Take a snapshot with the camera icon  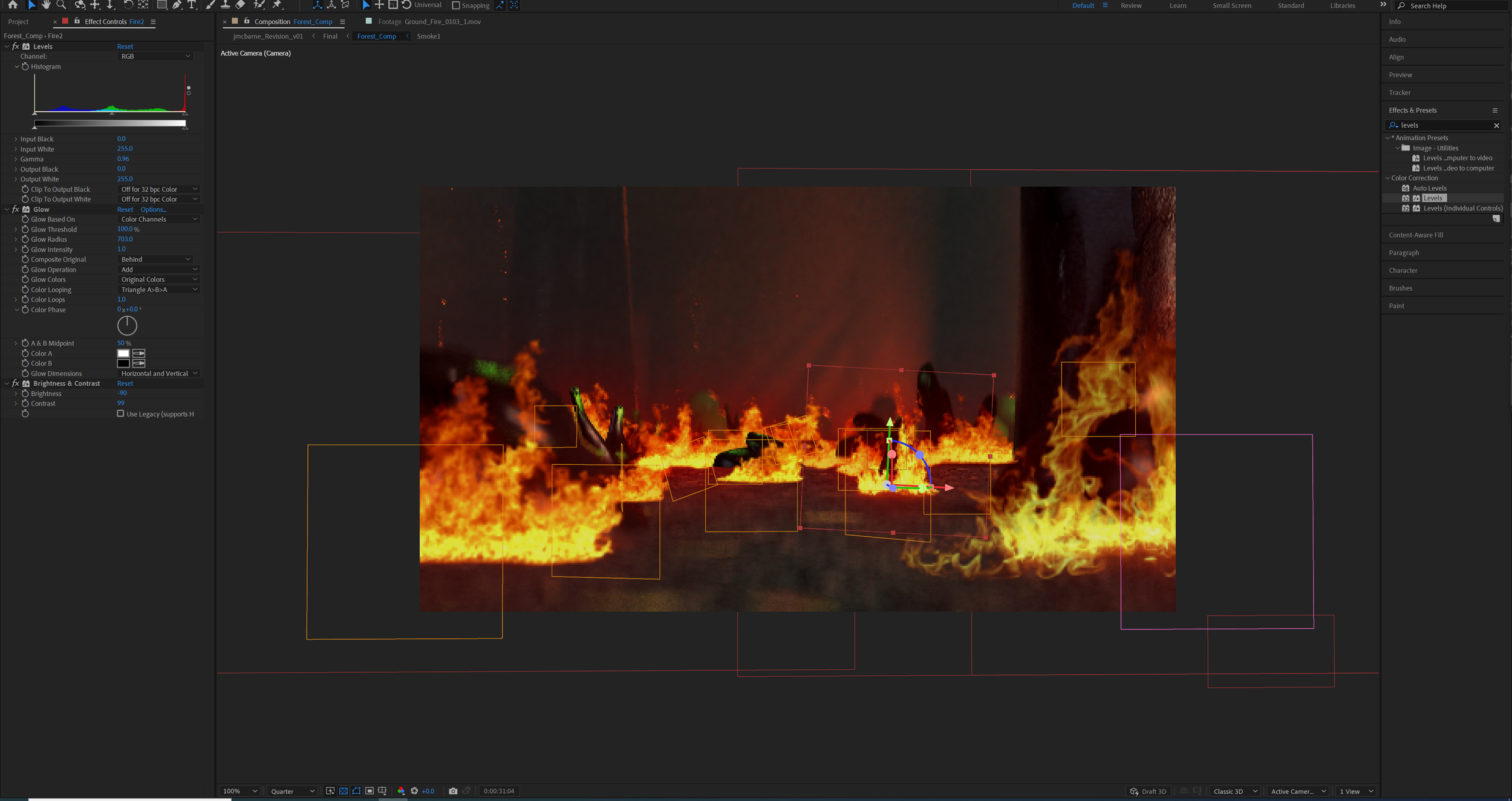click(453, 791)
